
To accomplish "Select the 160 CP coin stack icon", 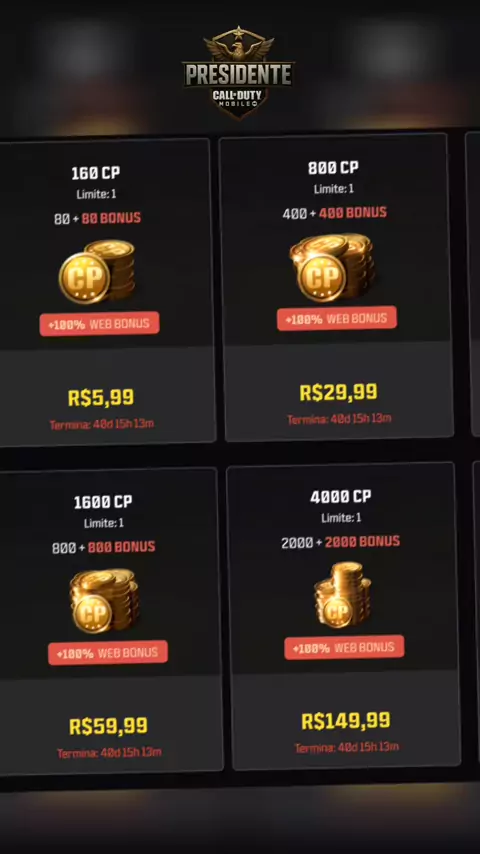I will 97,271.
